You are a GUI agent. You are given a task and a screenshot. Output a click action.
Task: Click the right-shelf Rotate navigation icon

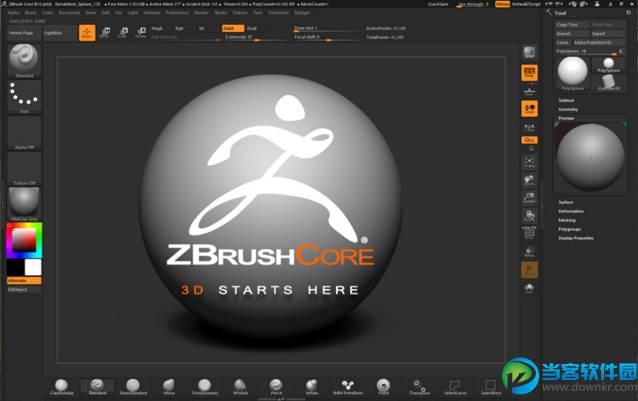529,216
